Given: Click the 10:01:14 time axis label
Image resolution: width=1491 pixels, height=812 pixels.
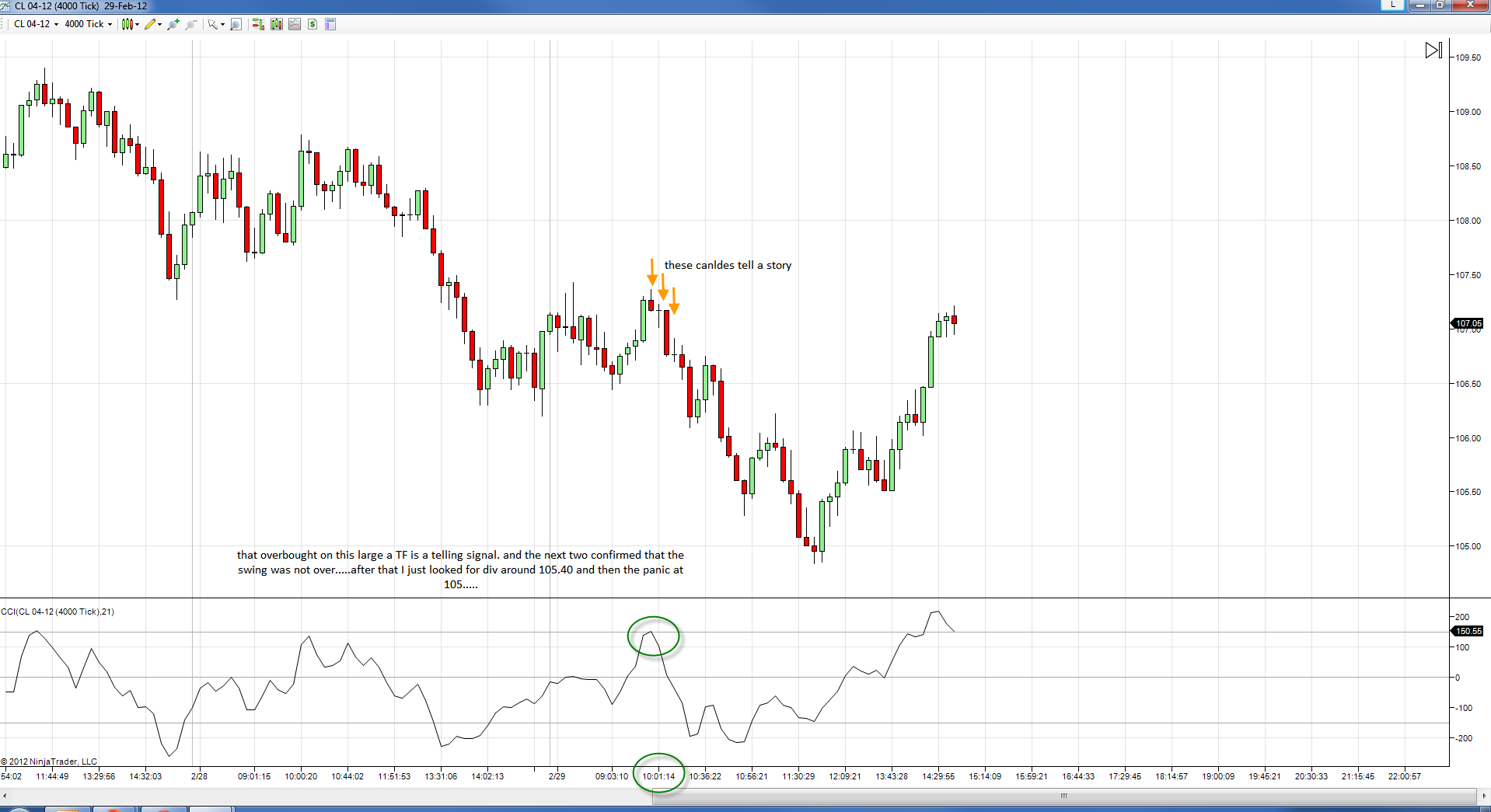Looking at the screenshot, I should point(658,776).
